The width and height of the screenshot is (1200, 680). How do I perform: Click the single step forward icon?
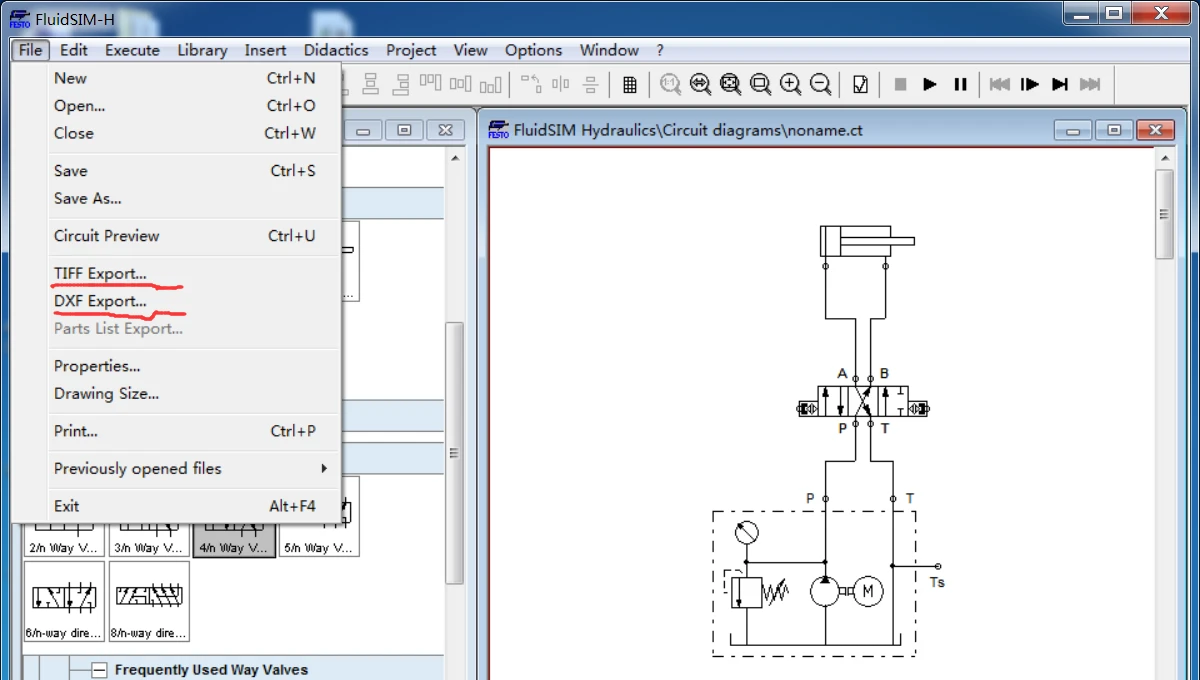(1030, 85)
